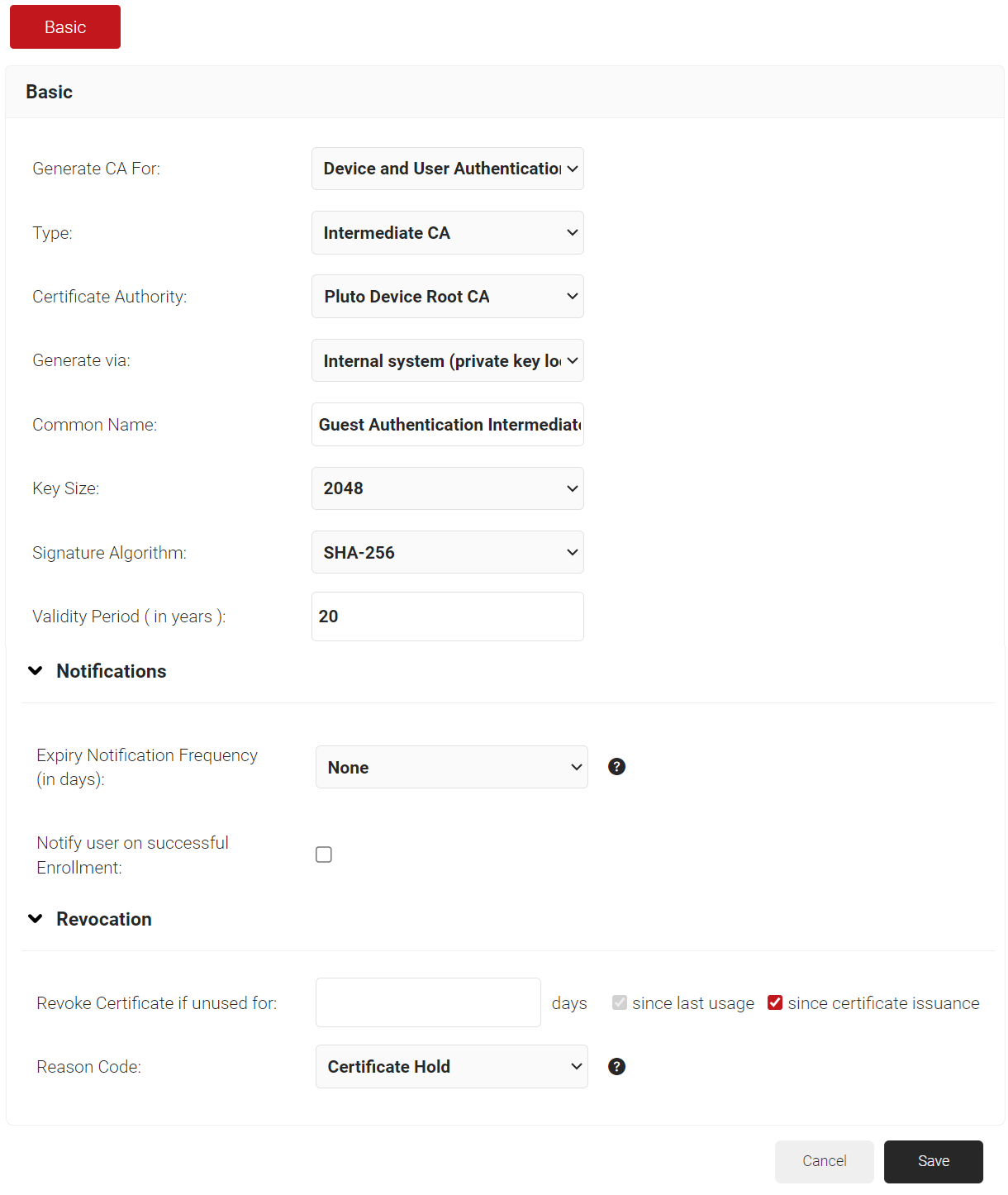1008x1195 pixels.
Task: Open Expiry Notification Frequency dropdown
Action: pyautogui.click(x=451, y=767)
